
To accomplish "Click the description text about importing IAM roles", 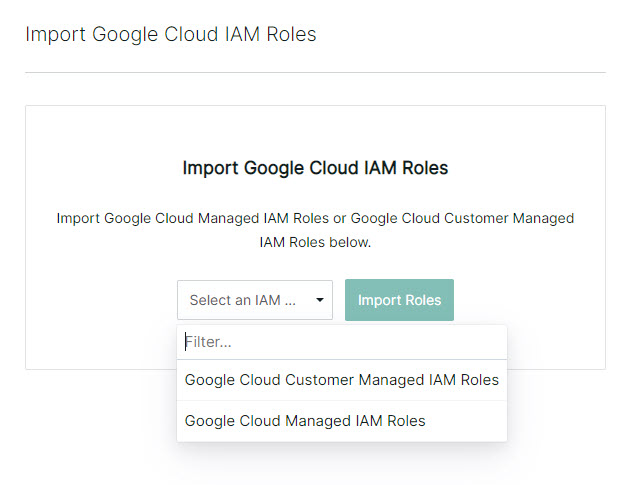I will tap(315, 230).
